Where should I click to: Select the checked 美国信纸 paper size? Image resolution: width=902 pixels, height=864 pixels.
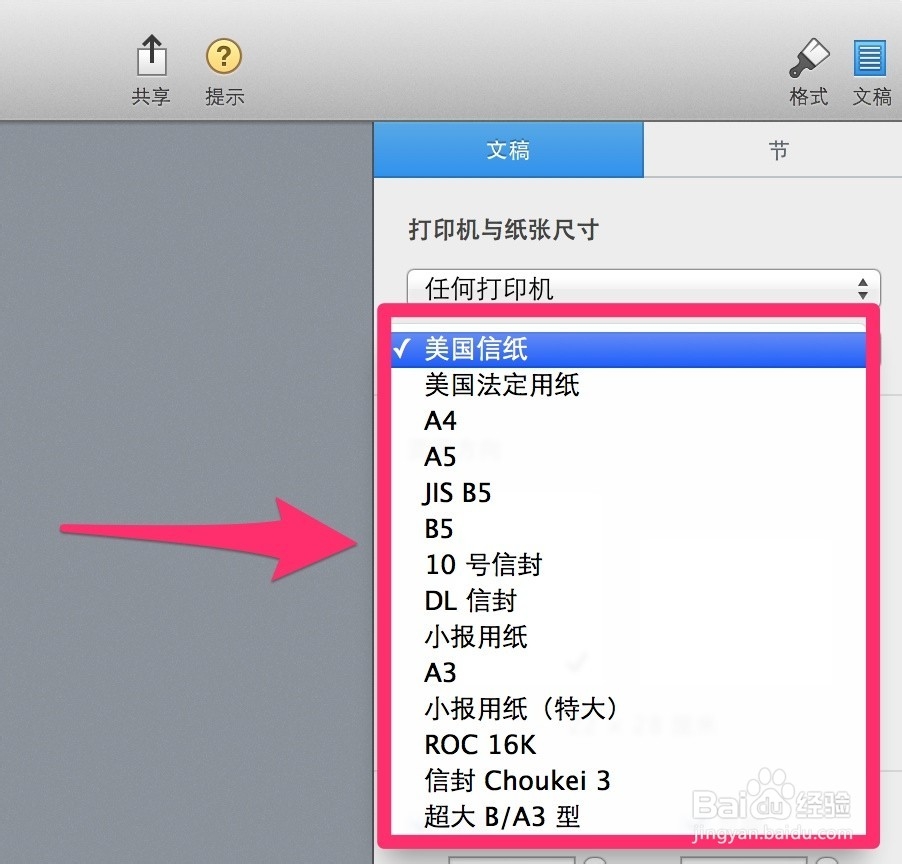[628, 349]
